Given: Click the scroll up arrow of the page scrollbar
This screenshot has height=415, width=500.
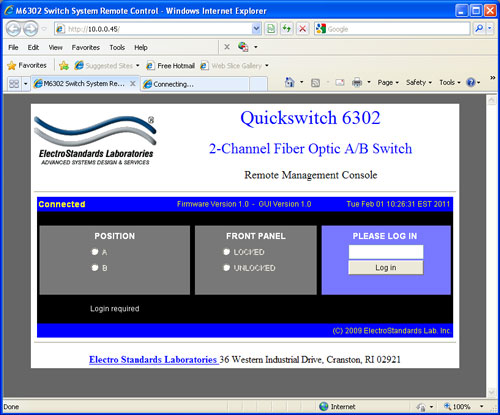Looking at the screenshot, I should (492, 100).
